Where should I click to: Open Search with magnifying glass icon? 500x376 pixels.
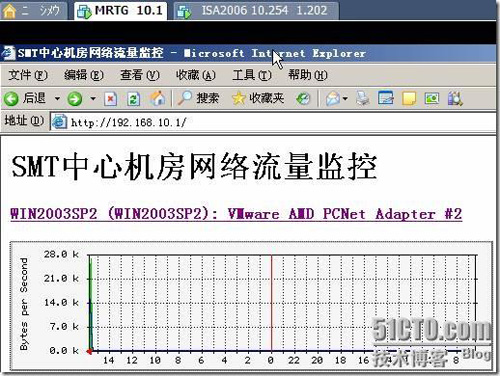(184, 98)
